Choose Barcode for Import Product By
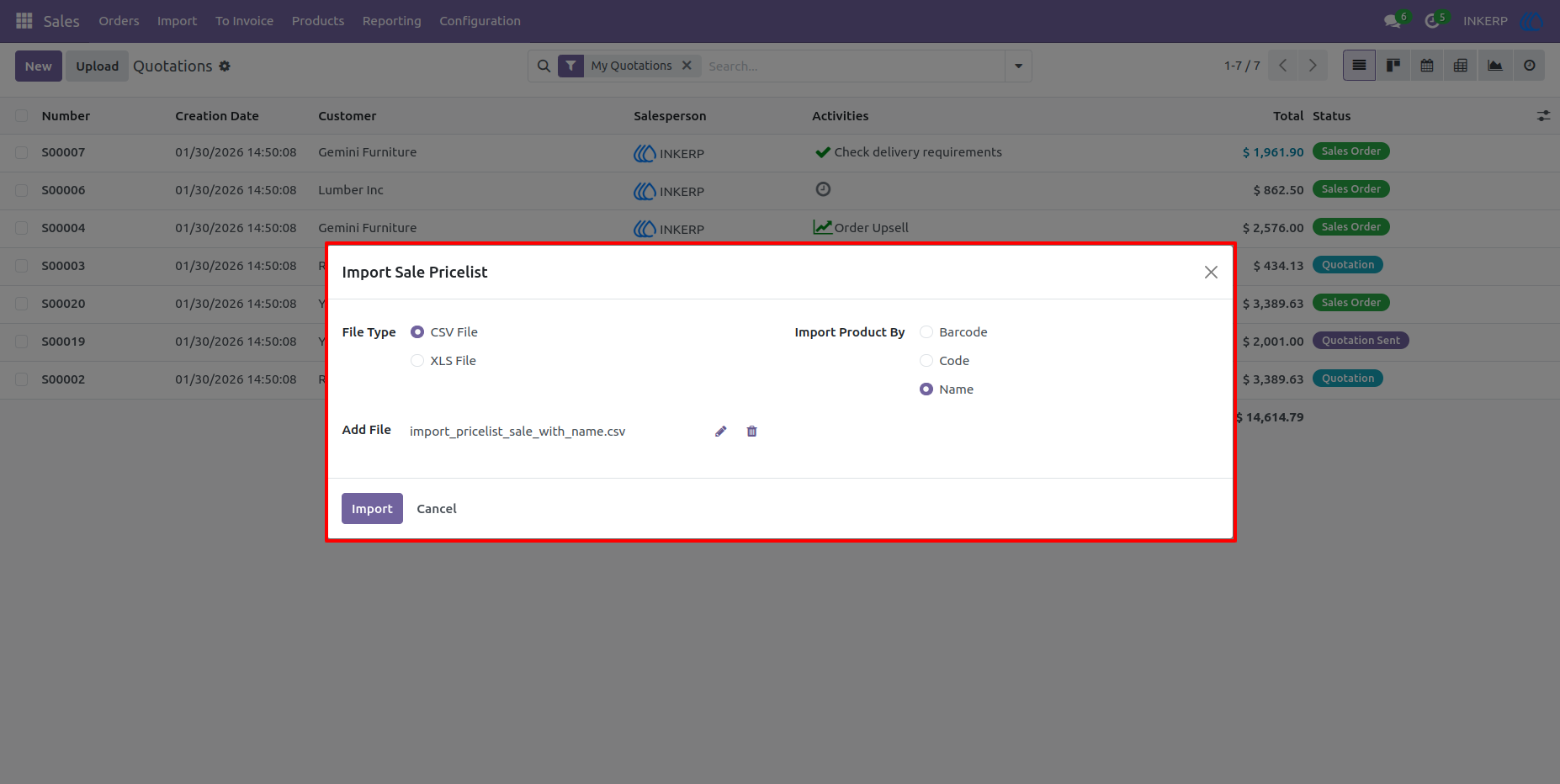 click(x=926, y=332)
